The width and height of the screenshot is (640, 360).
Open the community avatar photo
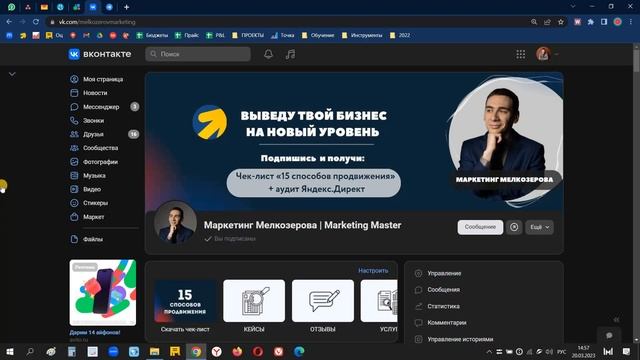click(x=176, y=222)
